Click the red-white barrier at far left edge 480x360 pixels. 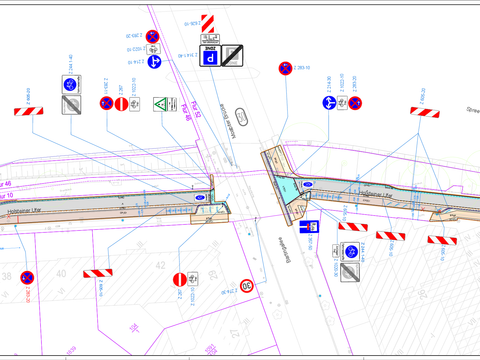(x=29, y=111)
